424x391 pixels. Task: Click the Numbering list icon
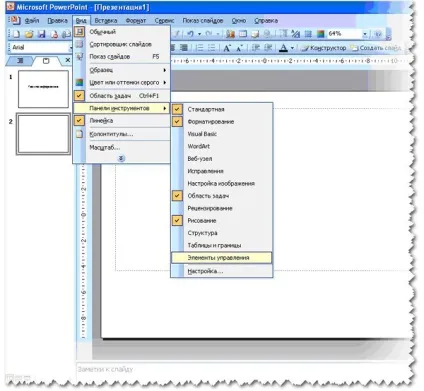click(199, 48)
